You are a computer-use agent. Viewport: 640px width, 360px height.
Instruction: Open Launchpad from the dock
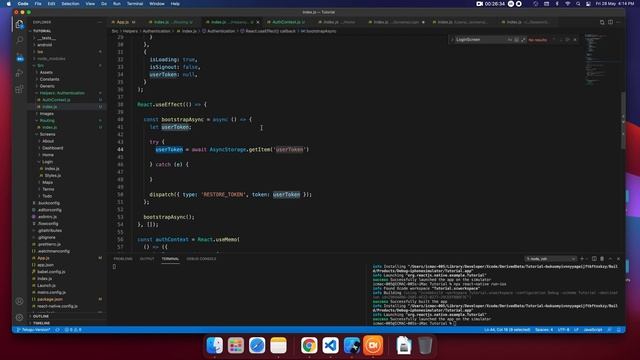tap(236, 345)
